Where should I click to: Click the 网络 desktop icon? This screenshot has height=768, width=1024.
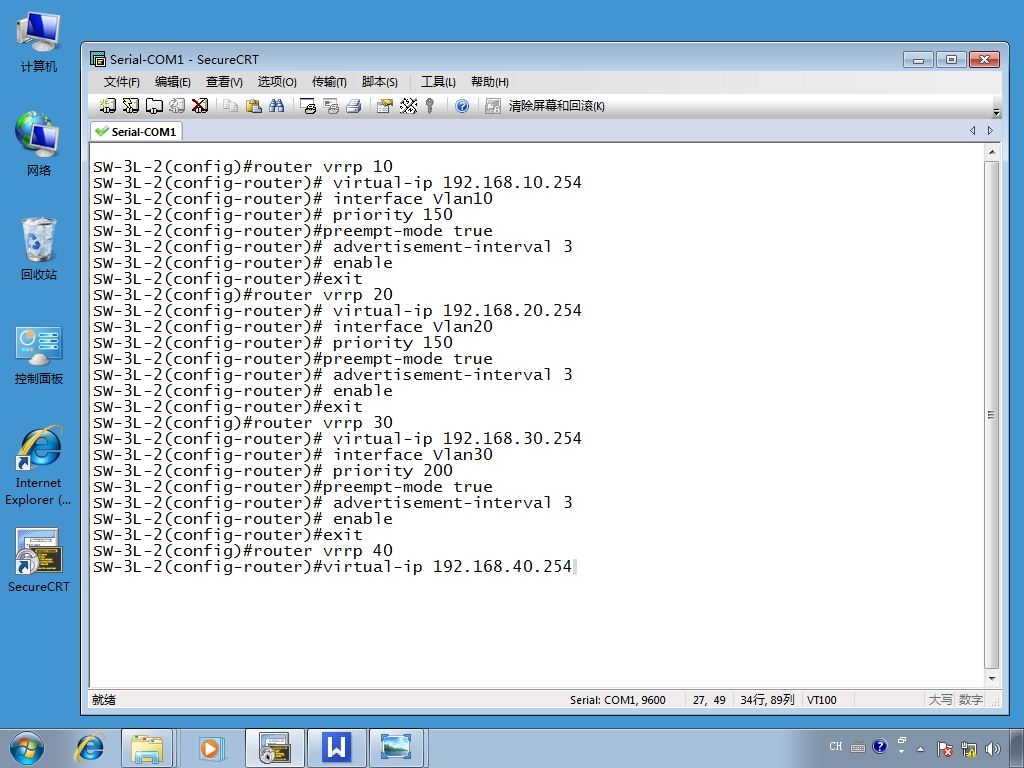point(39,144)
